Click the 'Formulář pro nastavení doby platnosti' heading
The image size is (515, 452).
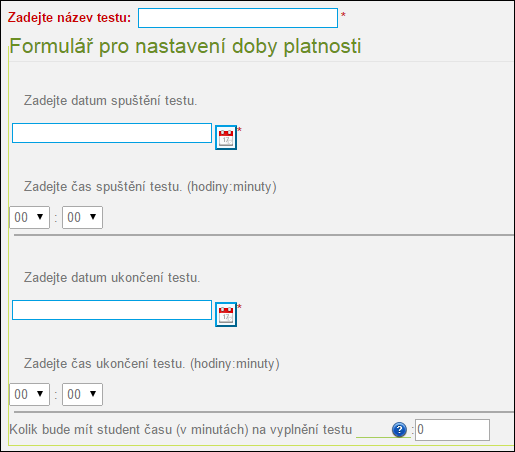185,46
